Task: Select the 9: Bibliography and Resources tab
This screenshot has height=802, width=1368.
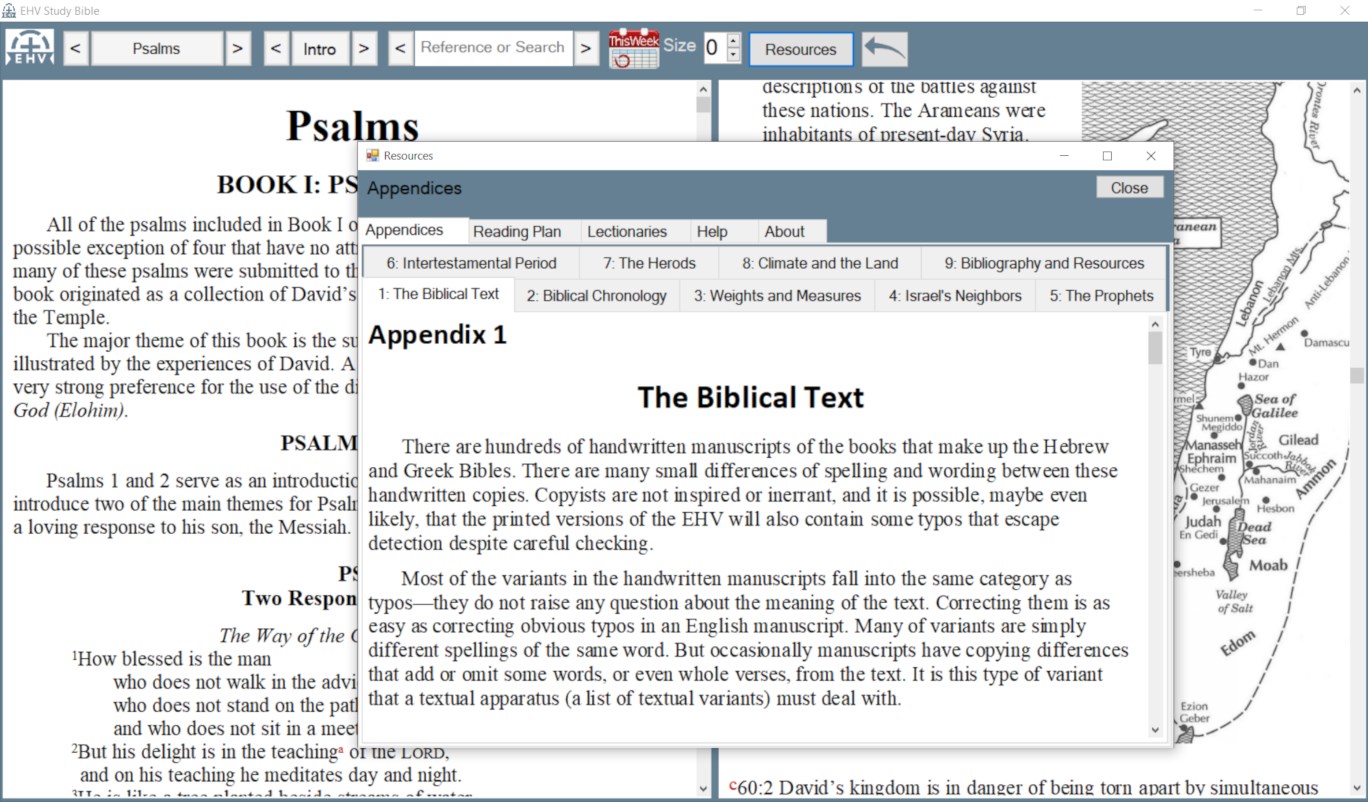Action: tap(1043, 263)
